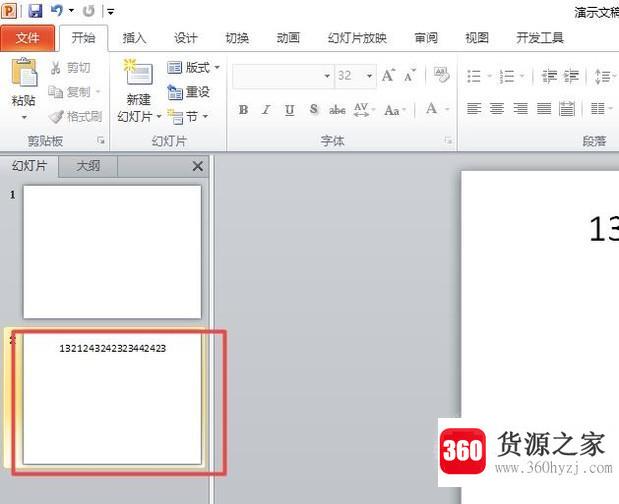Toggle Strikethrough (abc) formatting

tap(337, 109)
